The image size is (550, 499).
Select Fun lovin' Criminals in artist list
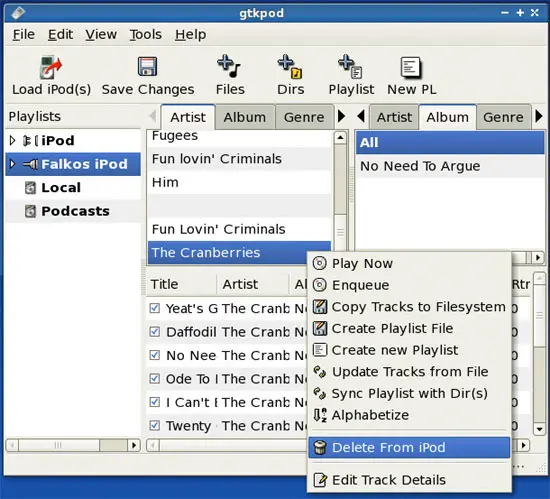point(217,159)
